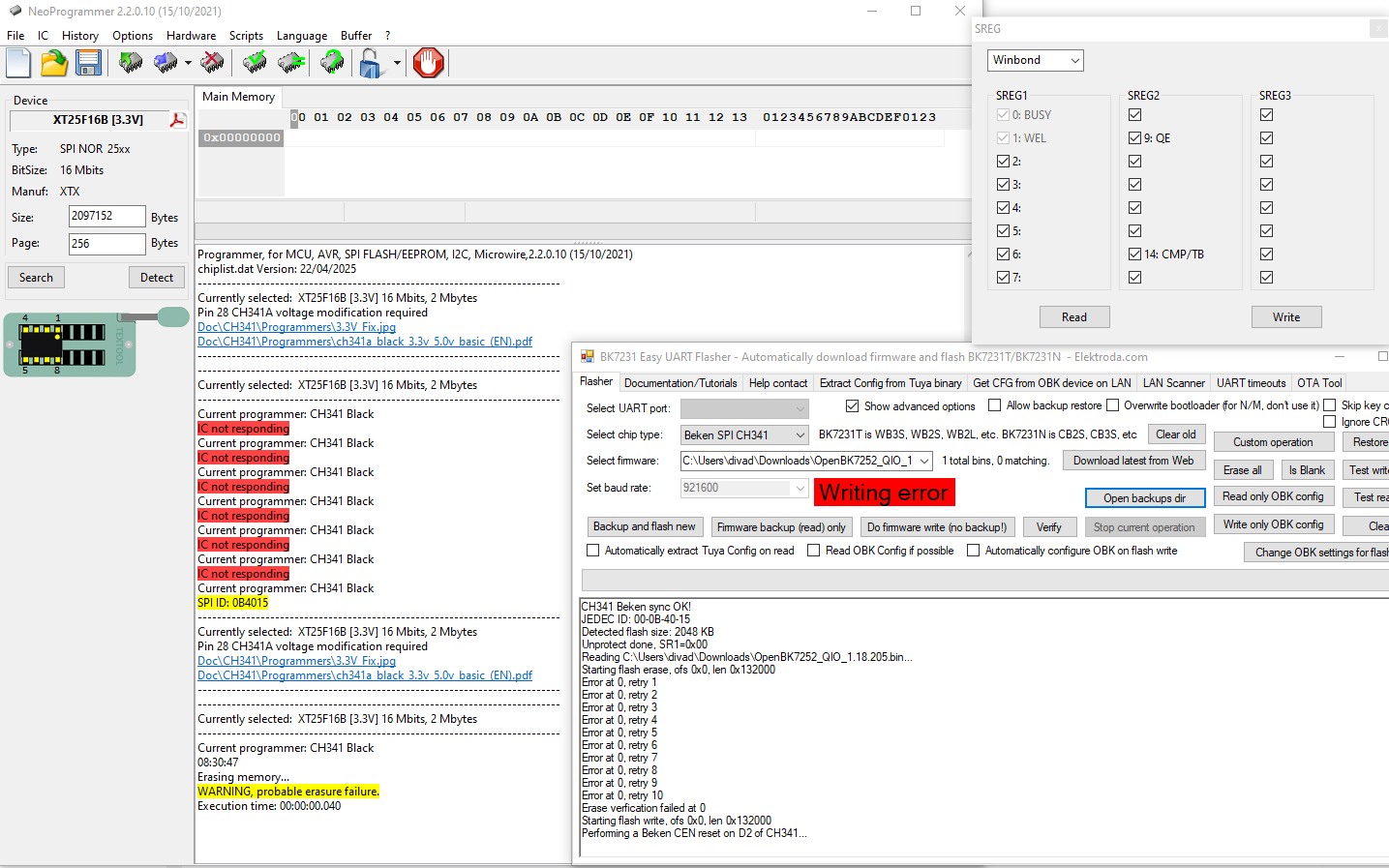
Task: Open the Hardware menu
Action: point(191,36)
